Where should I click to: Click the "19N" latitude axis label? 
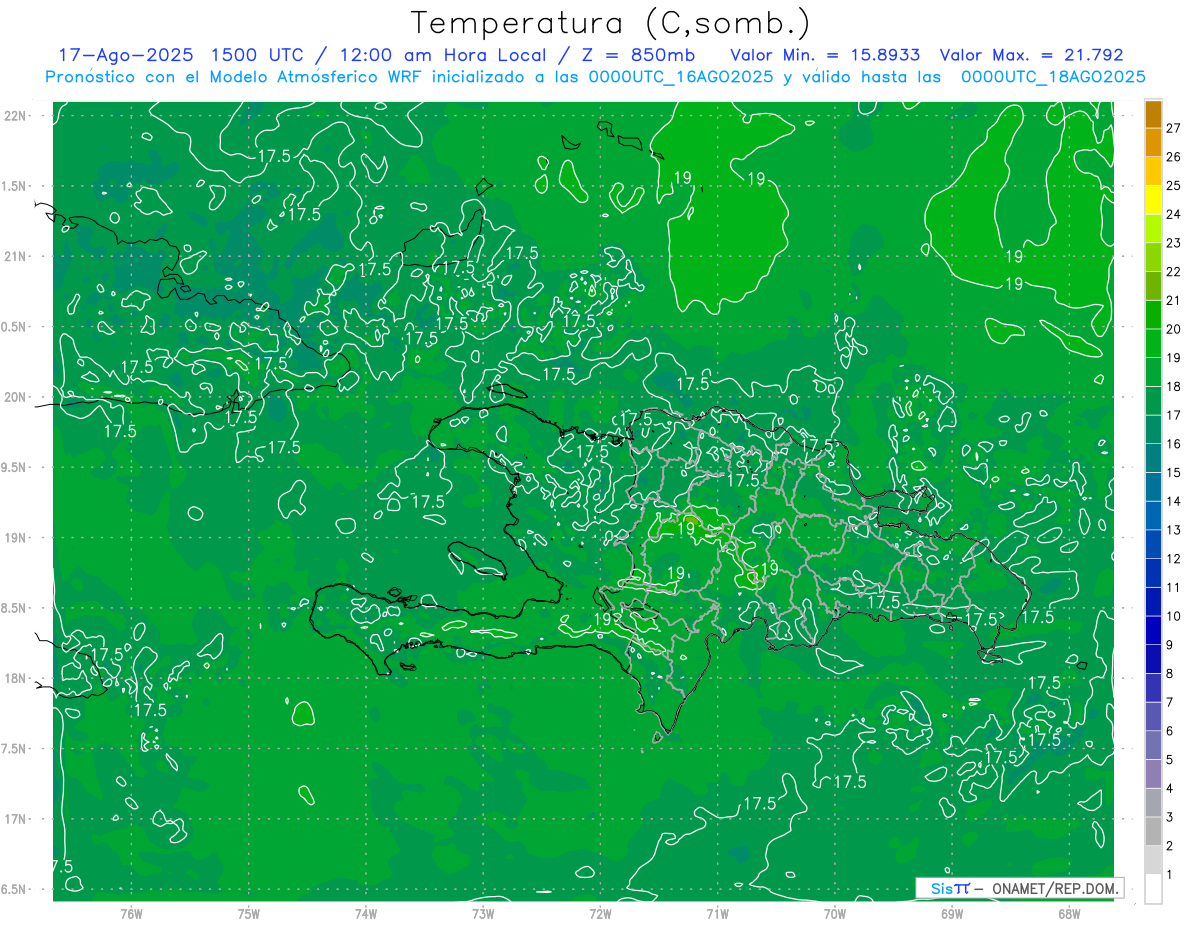[15, 537]
